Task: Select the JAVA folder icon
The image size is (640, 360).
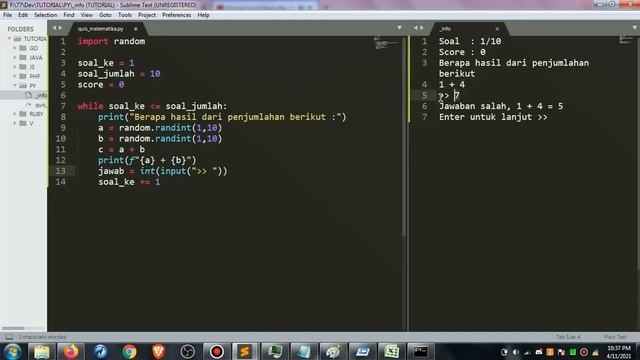Action: tap(23, 58)
